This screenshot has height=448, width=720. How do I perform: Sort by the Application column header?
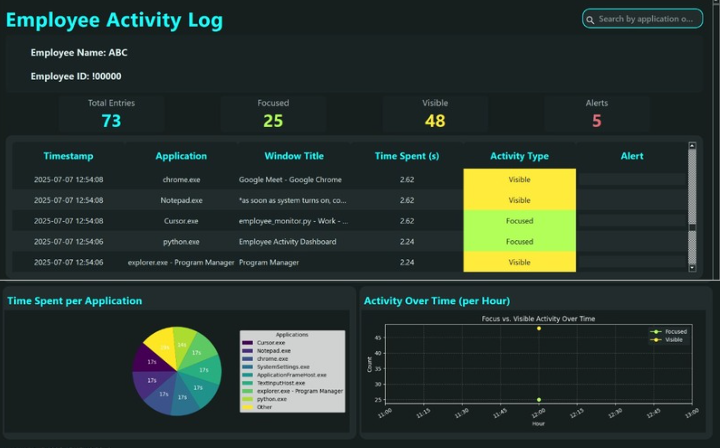tap(181, 156)
